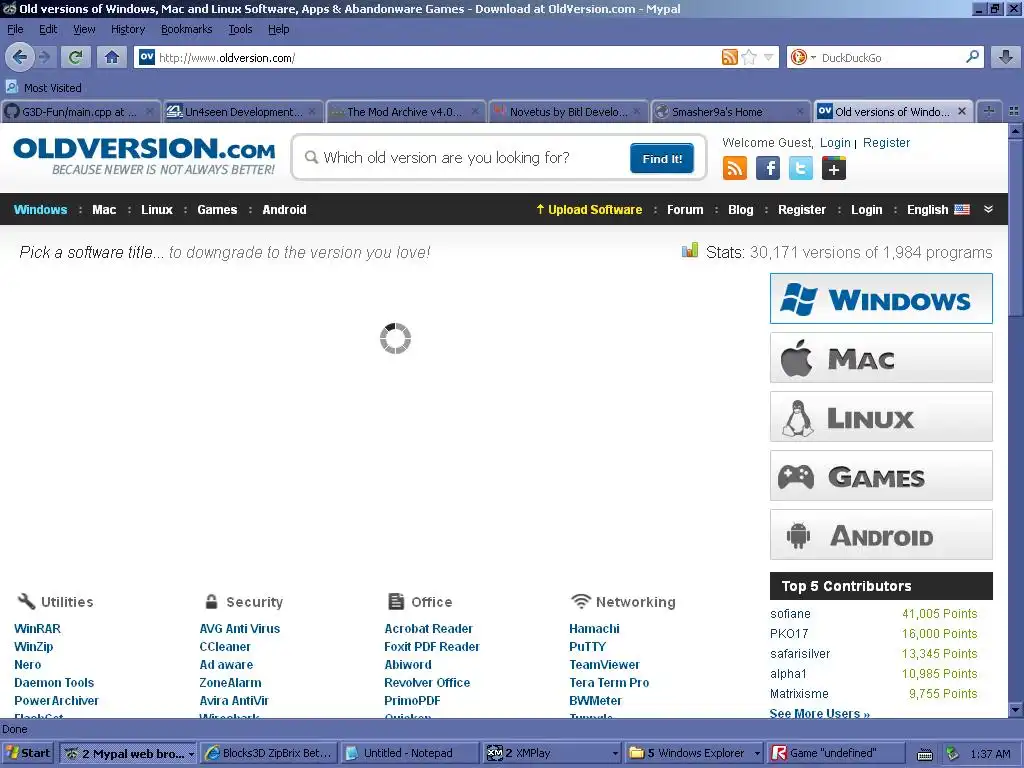Open a new tab with plus button
Screen dimensions: 1024x768
click(x=989, y=112)
